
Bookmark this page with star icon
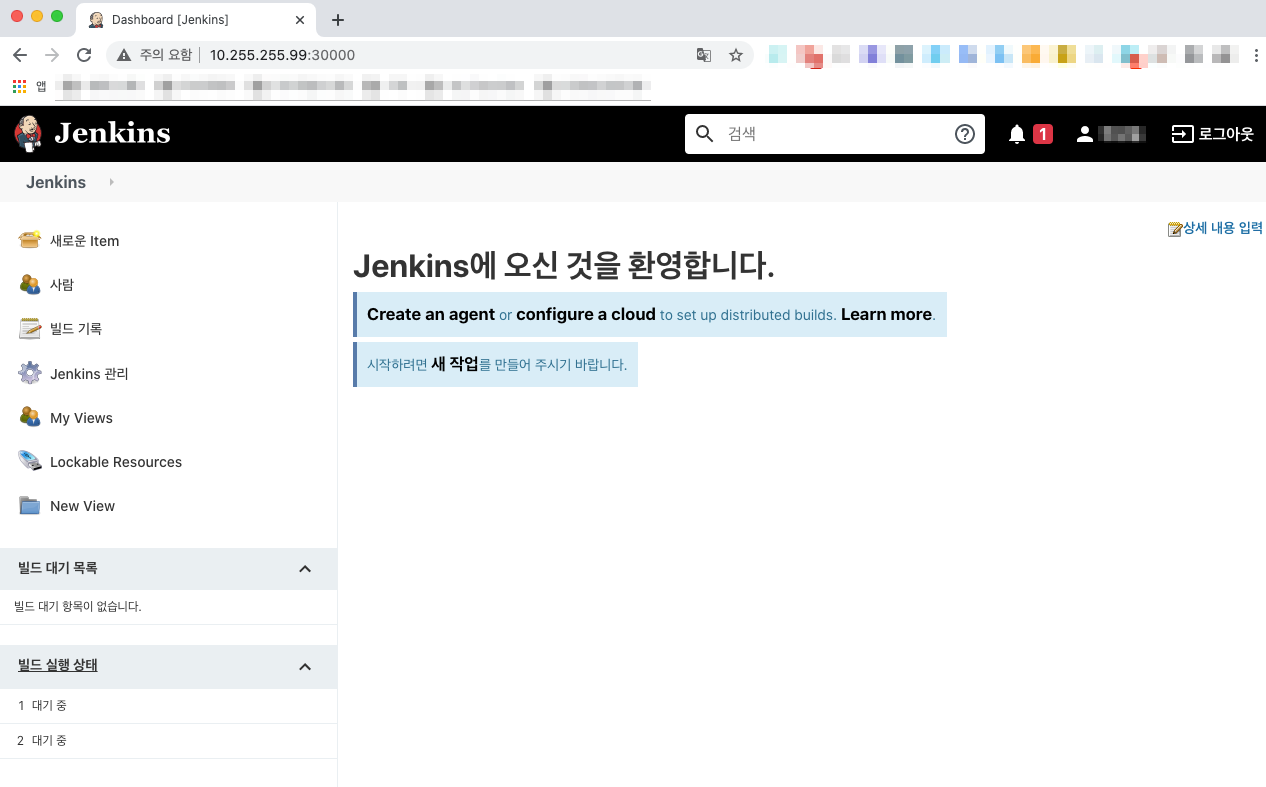coord(736,55)
